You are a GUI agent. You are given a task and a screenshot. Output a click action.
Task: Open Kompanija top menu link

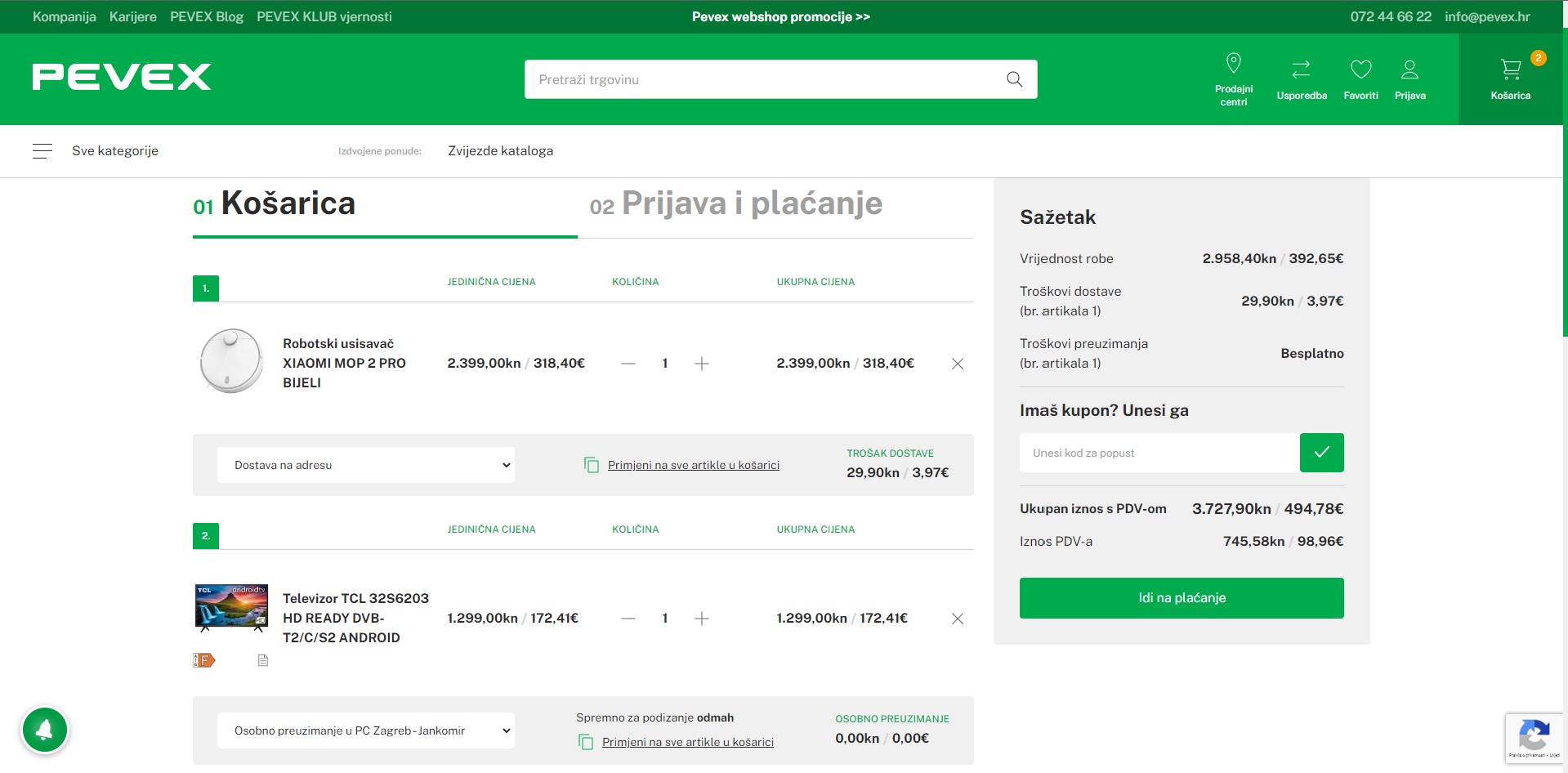tap(64, 16)
